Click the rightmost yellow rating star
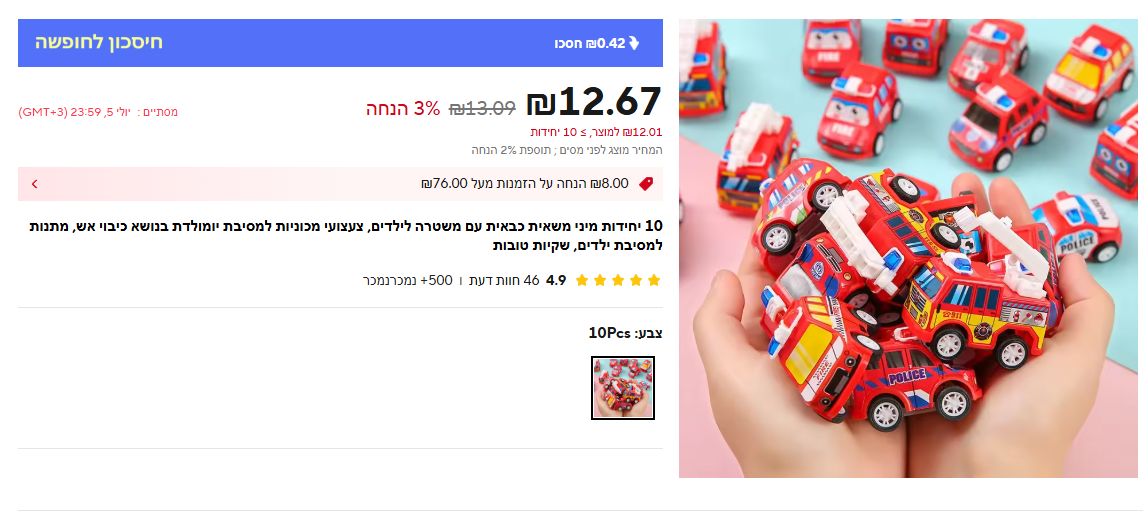1143x514 pixels. click(x=654, y=280)
